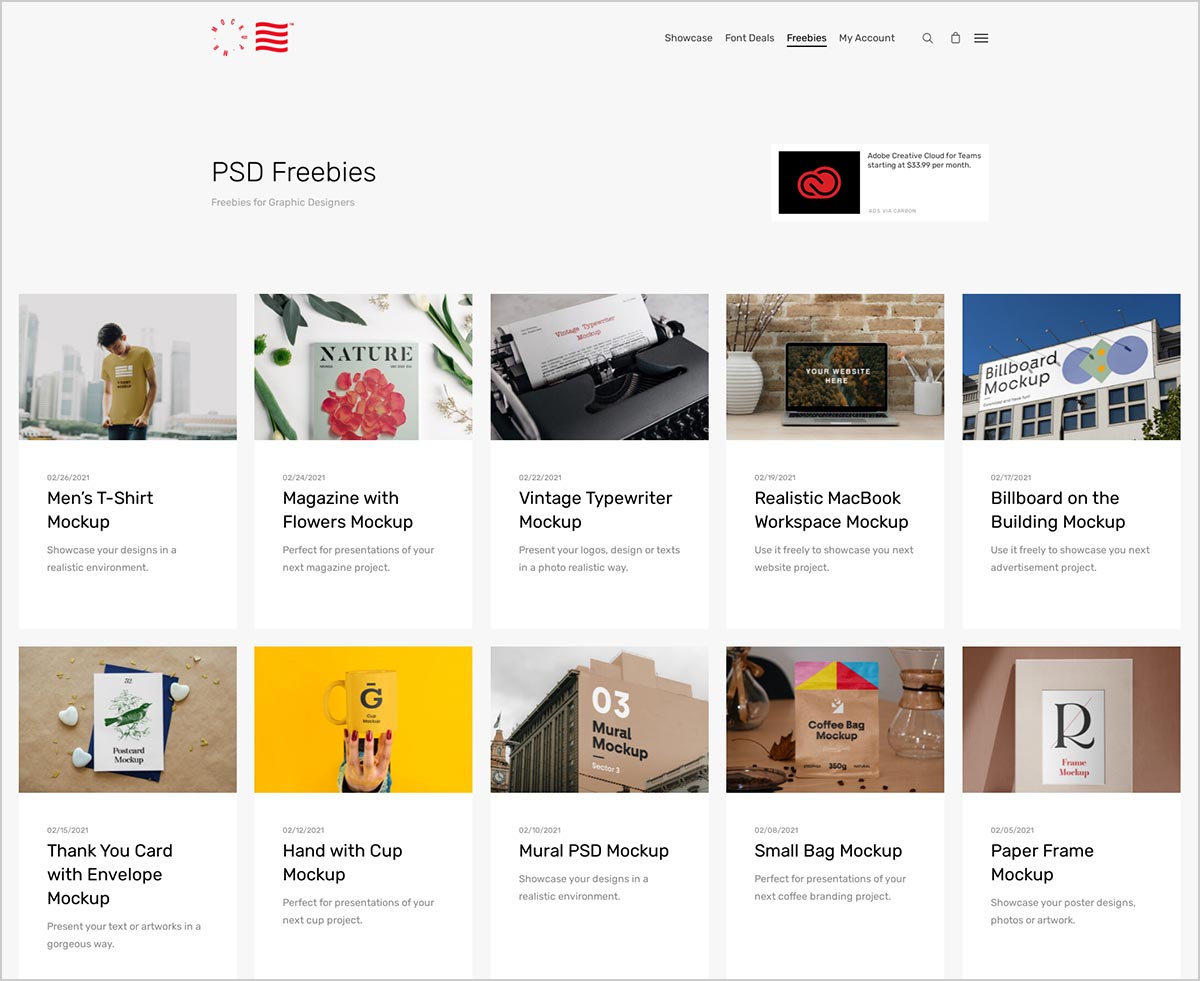Screen dimensions: 1200x981
Task: Open the shopping bag cart icon
Action: pos(955,38)
